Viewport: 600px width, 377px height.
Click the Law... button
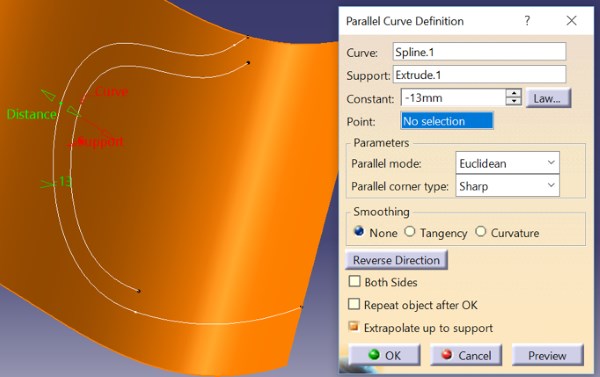click(x=548, y=98)
